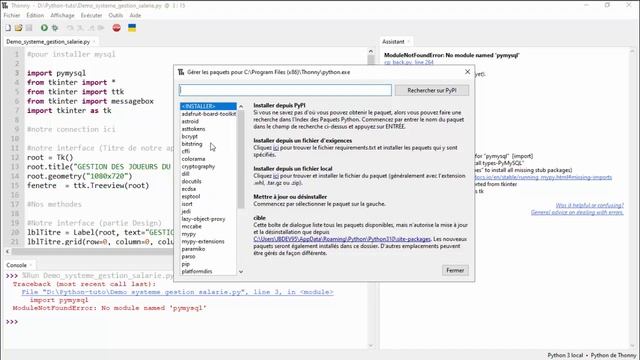Select platformdirs in package list

(x=197, y=271)
